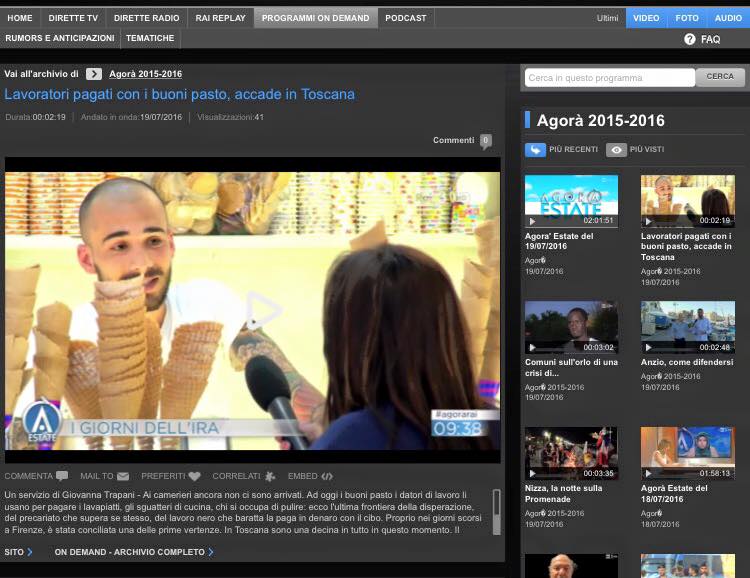Open 'Agora' Estate del 19/07/2016' title link

559,241
